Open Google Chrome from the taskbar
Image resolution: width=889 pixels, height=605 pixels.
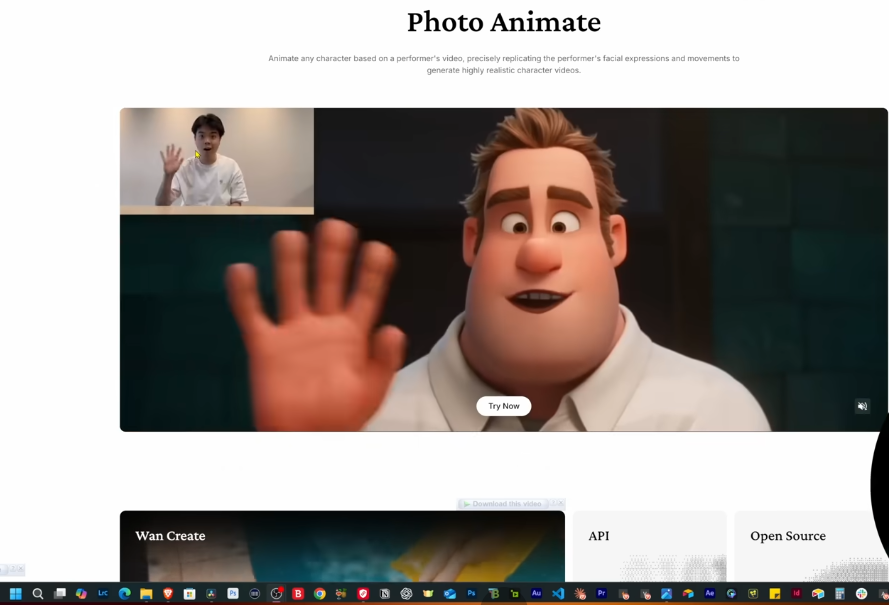pos(319,593)
